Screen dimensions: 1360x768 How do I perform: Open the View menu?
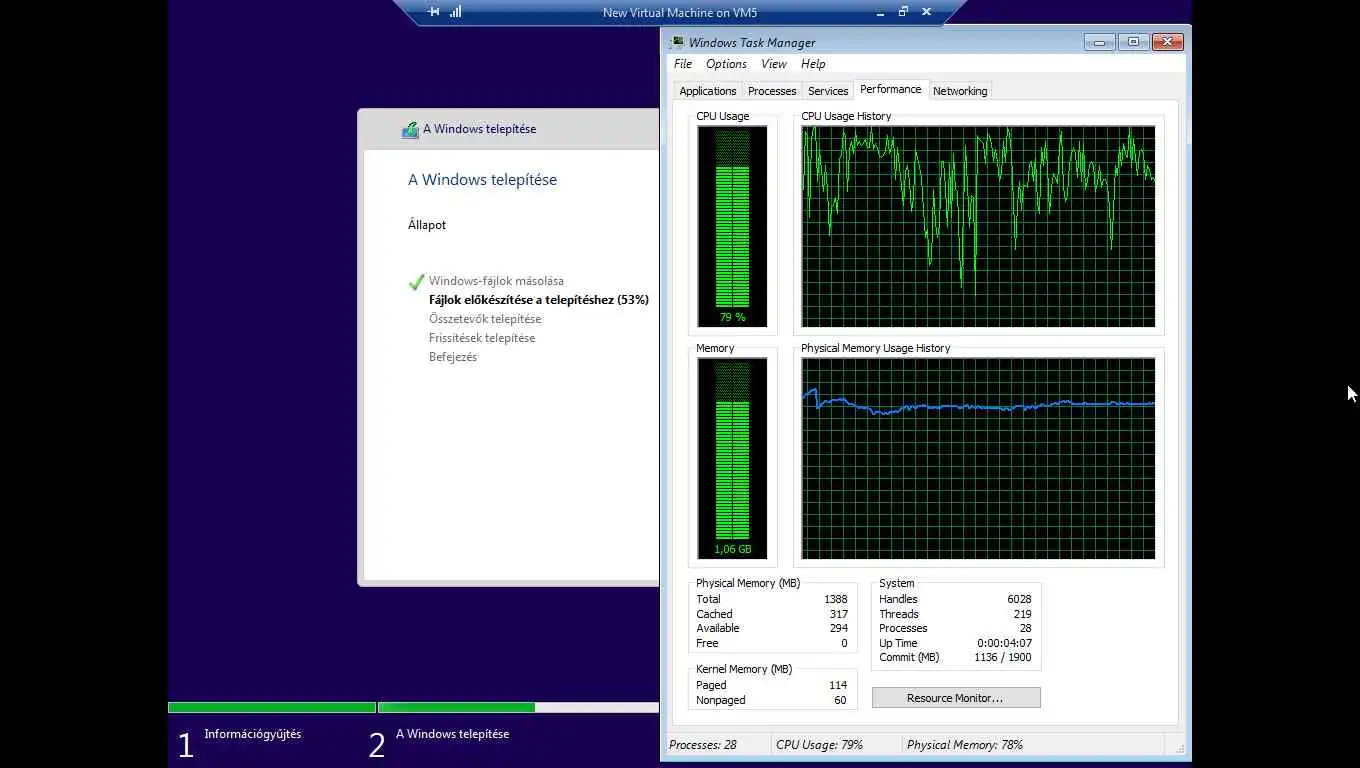[x=774, y=64]
